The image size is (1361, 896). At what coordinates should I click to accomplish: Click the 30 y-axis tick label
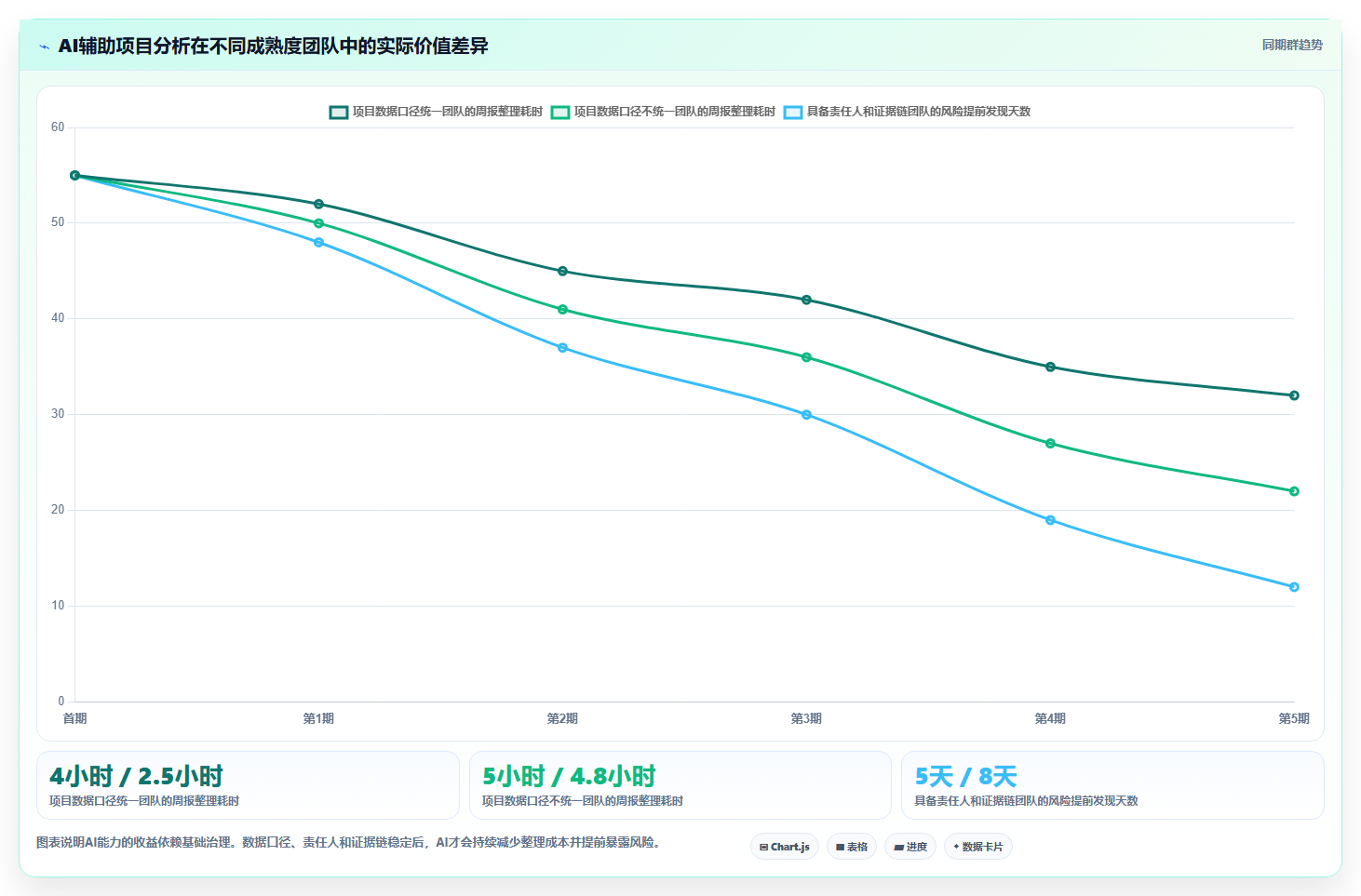click(58, 414)
